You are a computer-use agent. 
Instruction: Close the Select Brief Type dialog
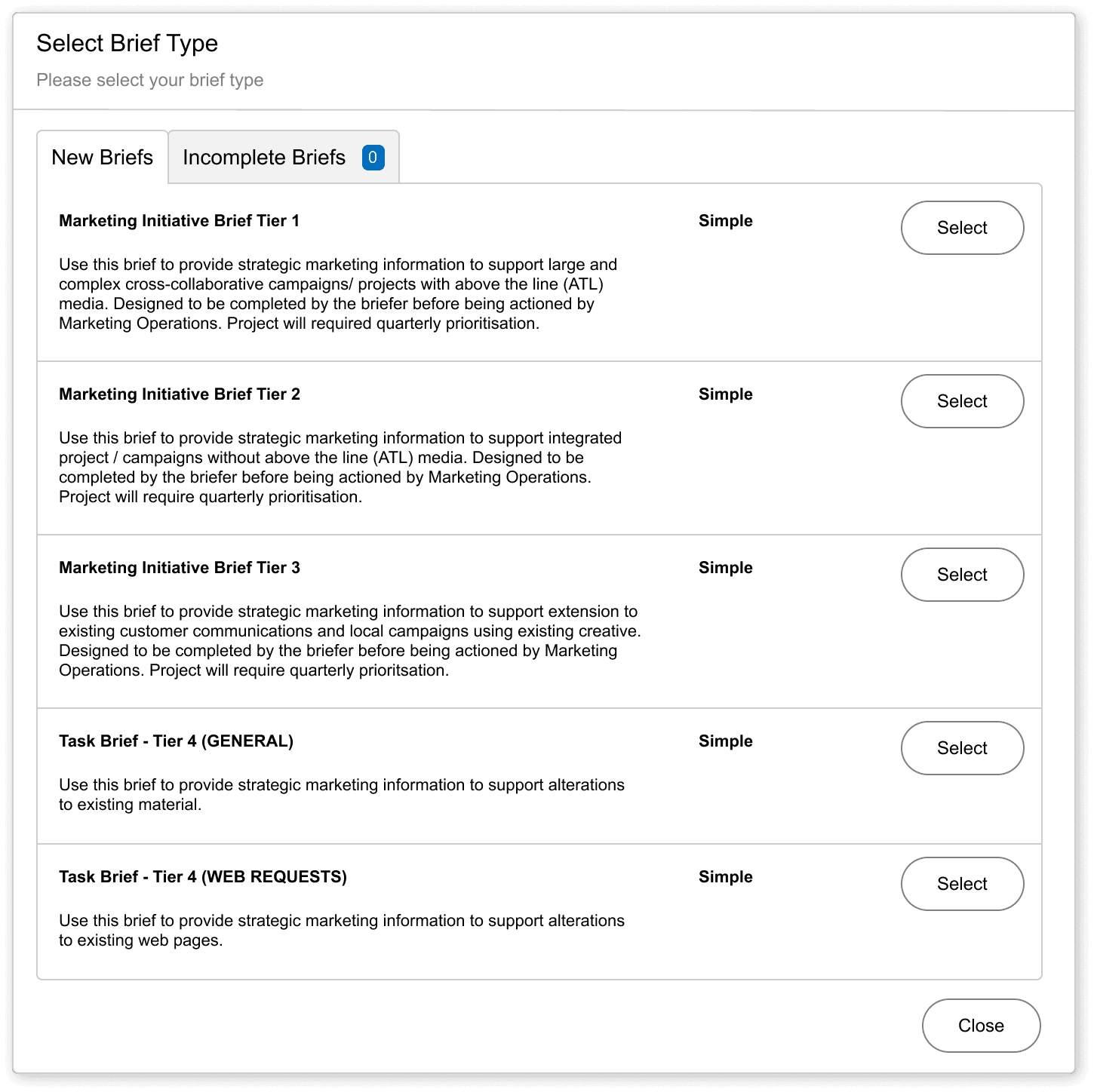(981, 1026)
